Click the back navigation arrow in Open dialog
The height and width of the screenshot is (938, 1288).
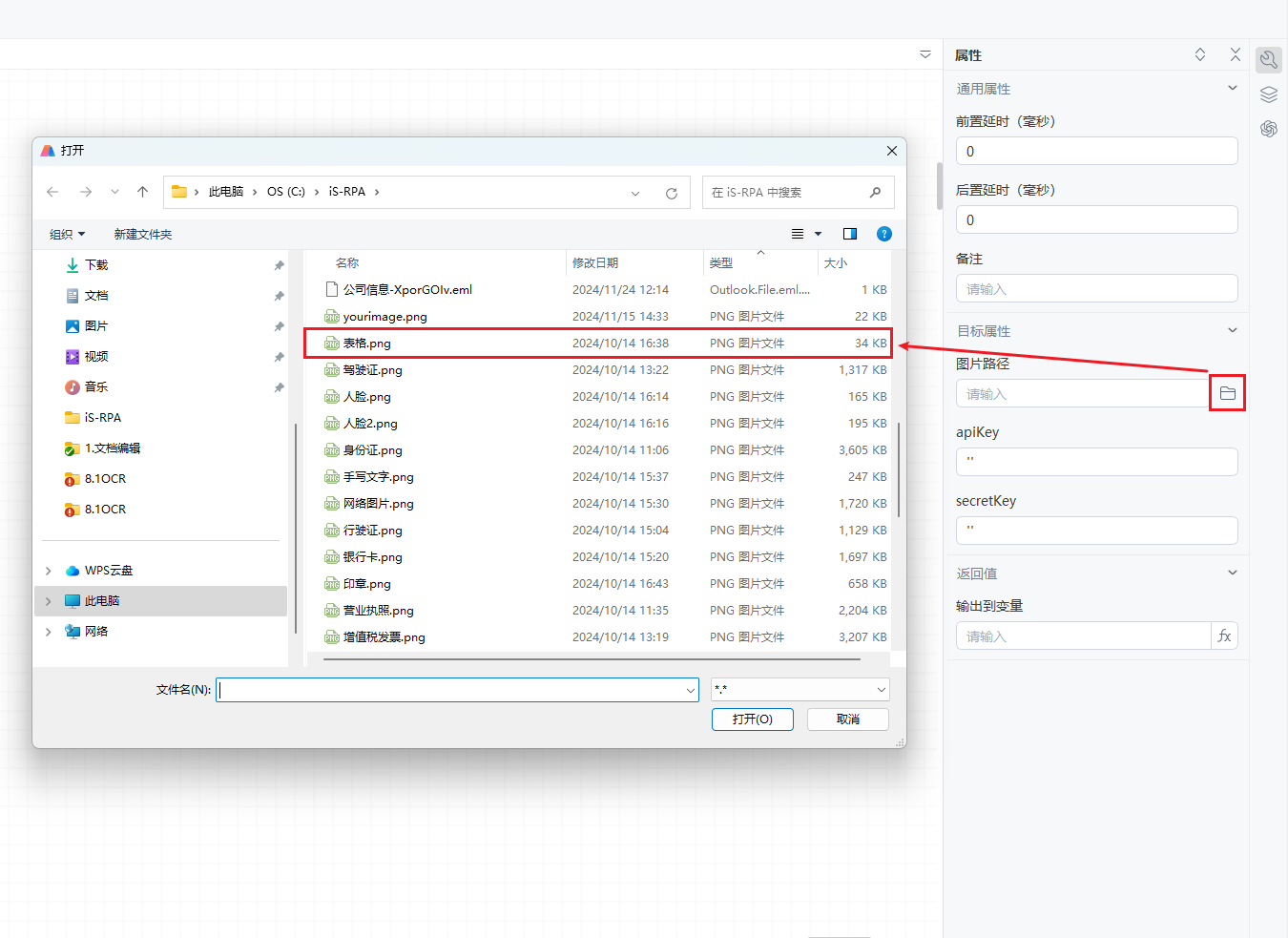pyautogui.click(x=52, y=192)
